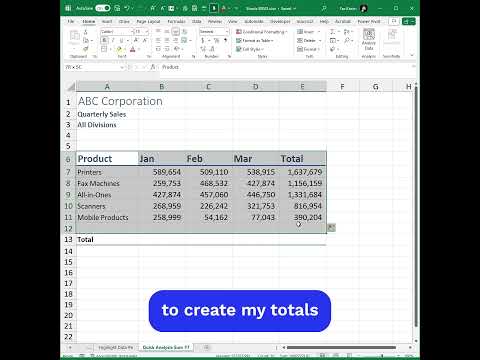This screenshot has height=360, width=480.
Task: Open the File tab
Action: click(x=71, y=21)
